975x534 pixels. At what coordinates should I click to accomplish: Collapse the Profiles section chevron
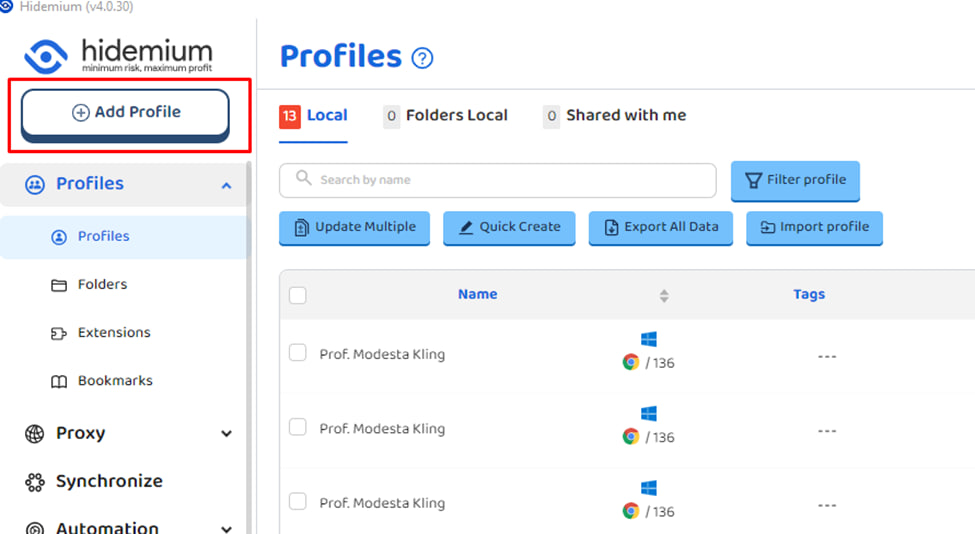[226, 185]
